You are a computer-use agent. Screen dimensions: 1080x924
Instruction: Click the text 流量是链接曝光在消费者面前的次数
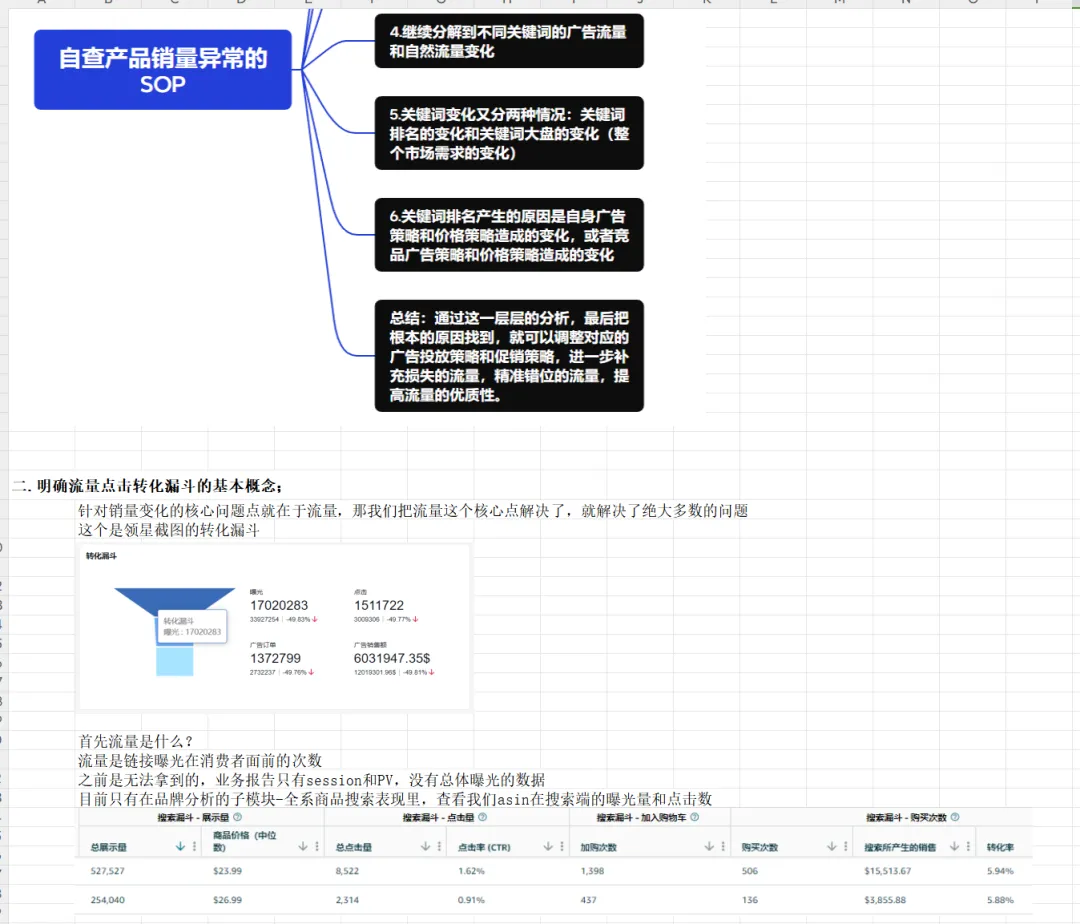pyautogui.click(x=200, y=761)
